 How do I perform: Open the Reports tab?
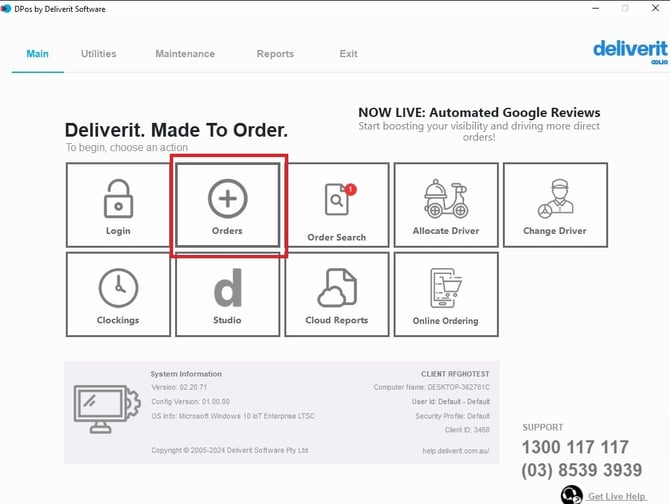[x=275, y=54]
